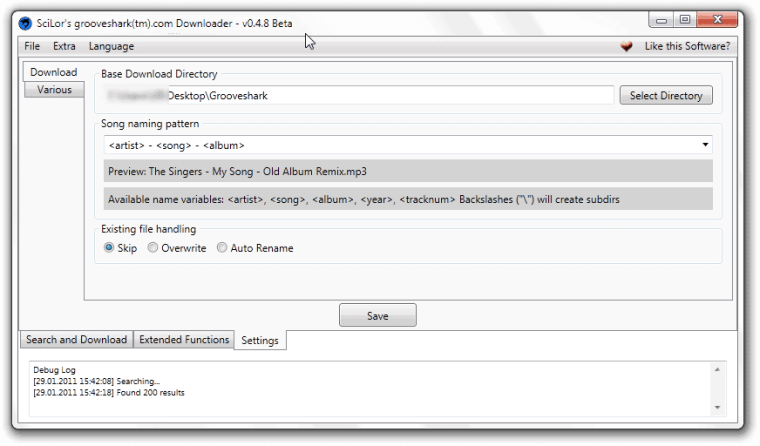Screen dimensions: 760x446
Task: Switch to Search and Download tab
Action: (x=76, y=340)
